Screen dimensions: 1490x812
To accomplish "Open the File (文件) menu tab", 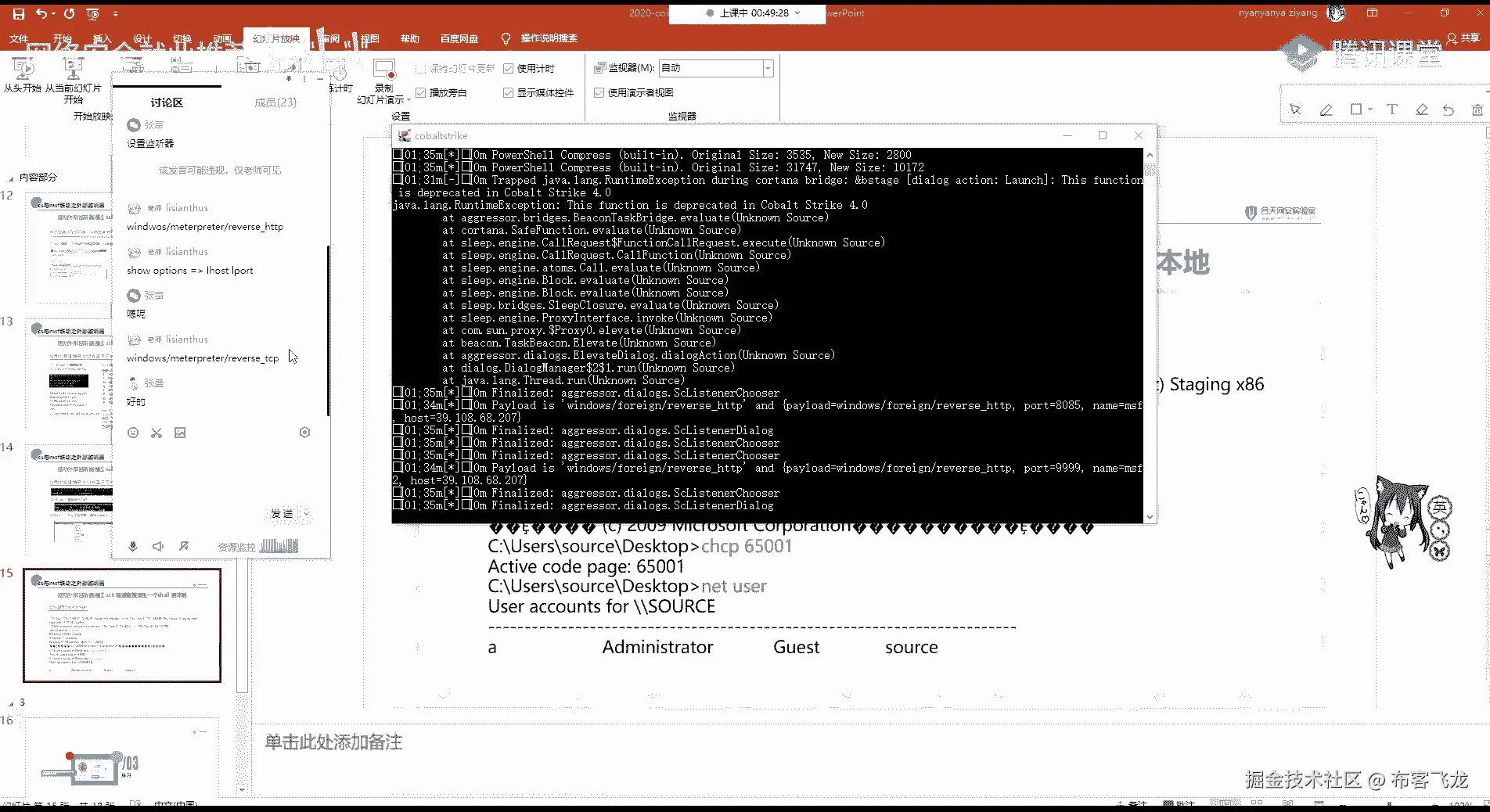I will (19, 38).
